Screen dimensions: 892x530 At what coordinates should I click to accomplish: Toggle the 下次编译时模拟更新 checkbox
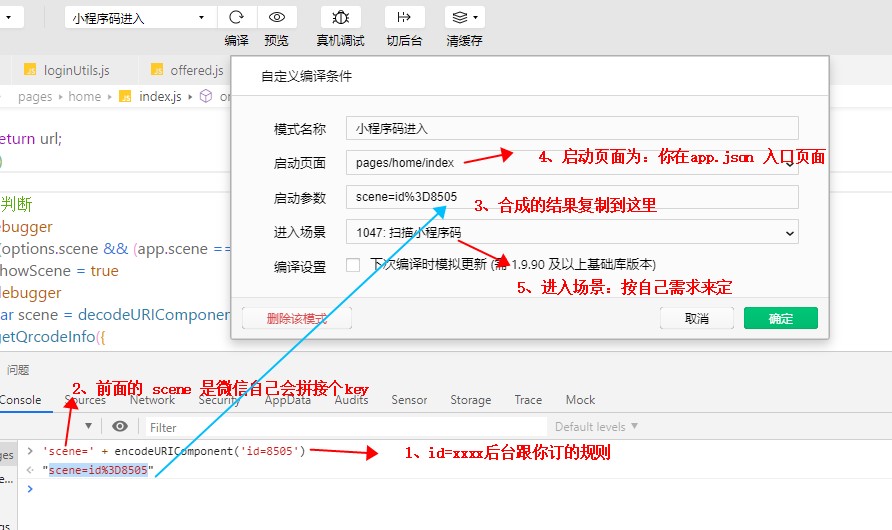click(x=353, y=265)
